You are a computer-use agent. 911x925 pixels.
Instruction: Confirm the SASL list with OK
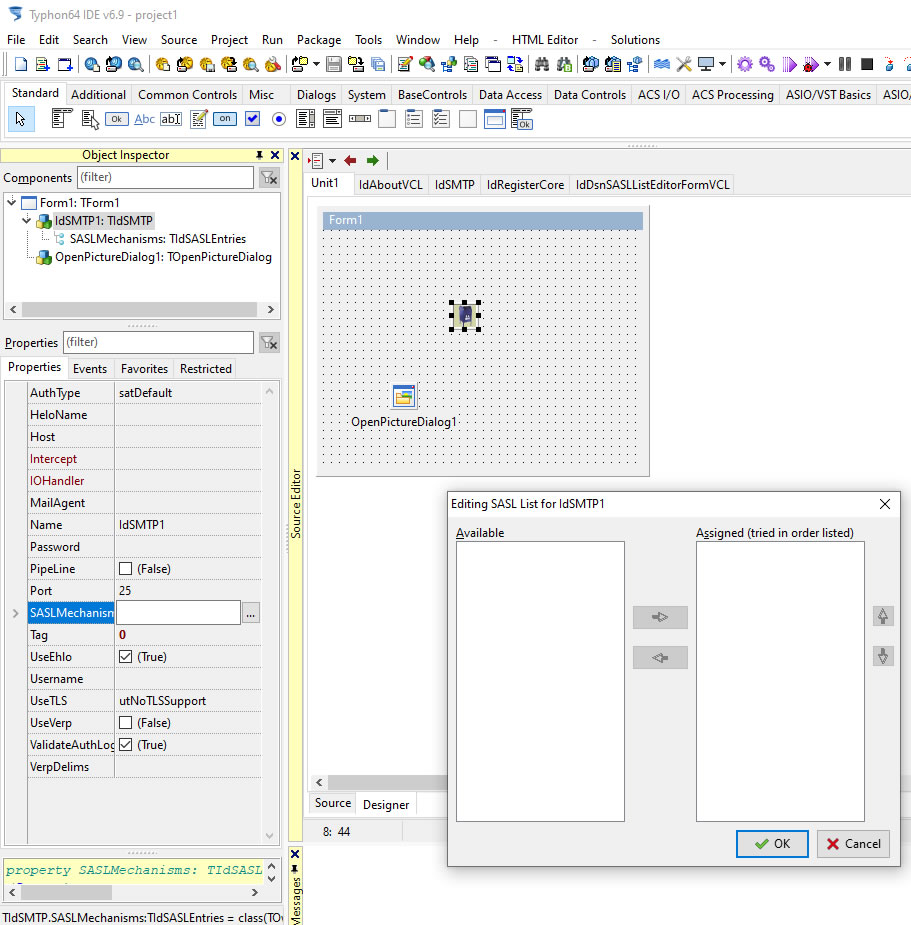tap(772, 844)
